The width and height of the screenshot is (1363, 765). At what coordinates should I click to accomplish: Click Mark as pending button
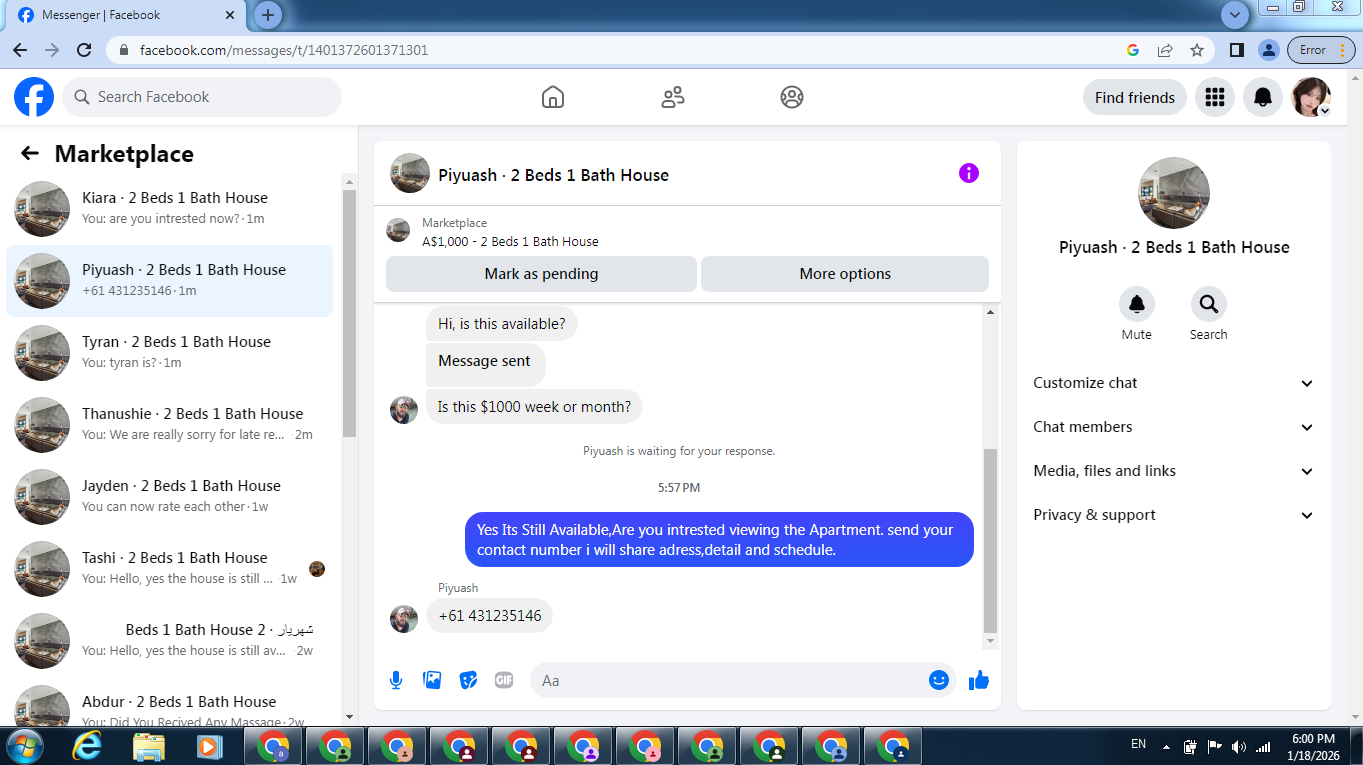pos(541,274)
